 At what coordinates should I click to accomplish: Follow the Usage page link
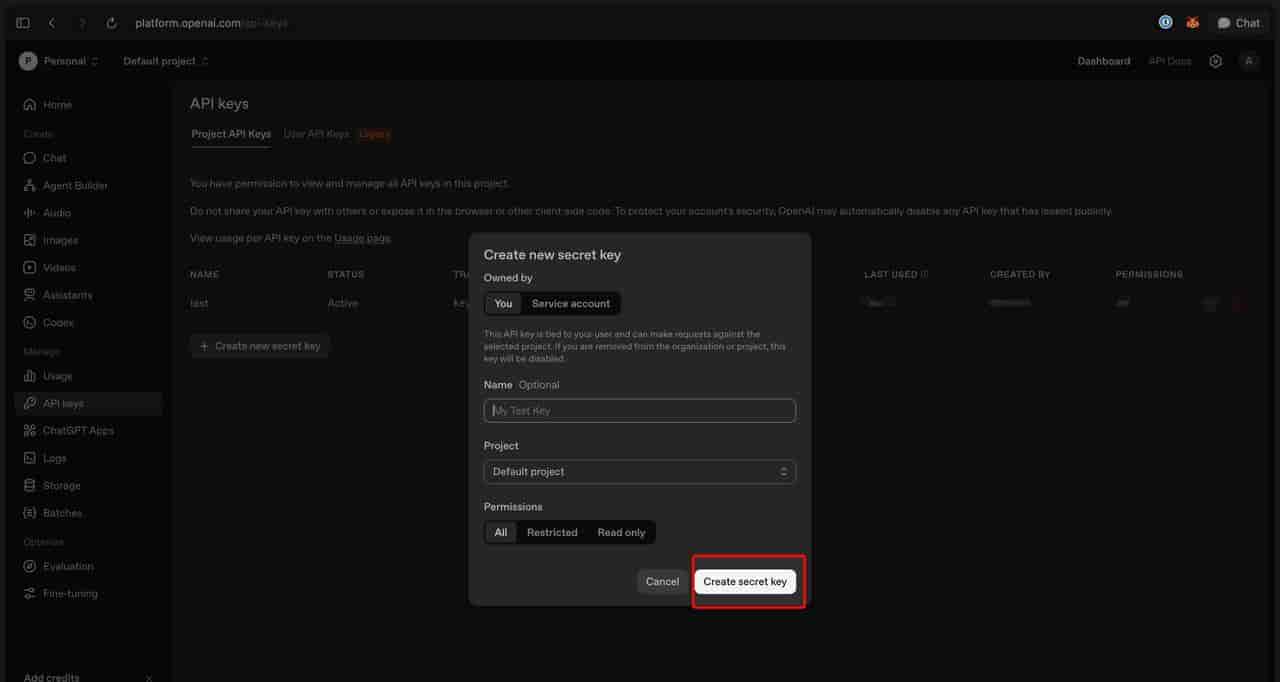362,238
